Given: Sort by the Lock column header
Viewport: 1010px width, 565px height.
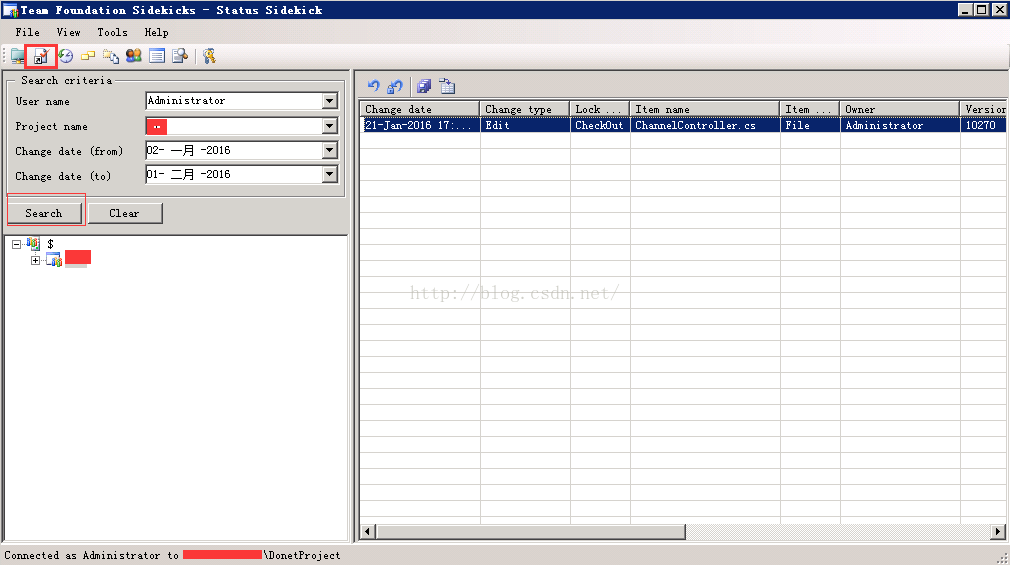Looking at the screenshot, I should pos(600,109).
